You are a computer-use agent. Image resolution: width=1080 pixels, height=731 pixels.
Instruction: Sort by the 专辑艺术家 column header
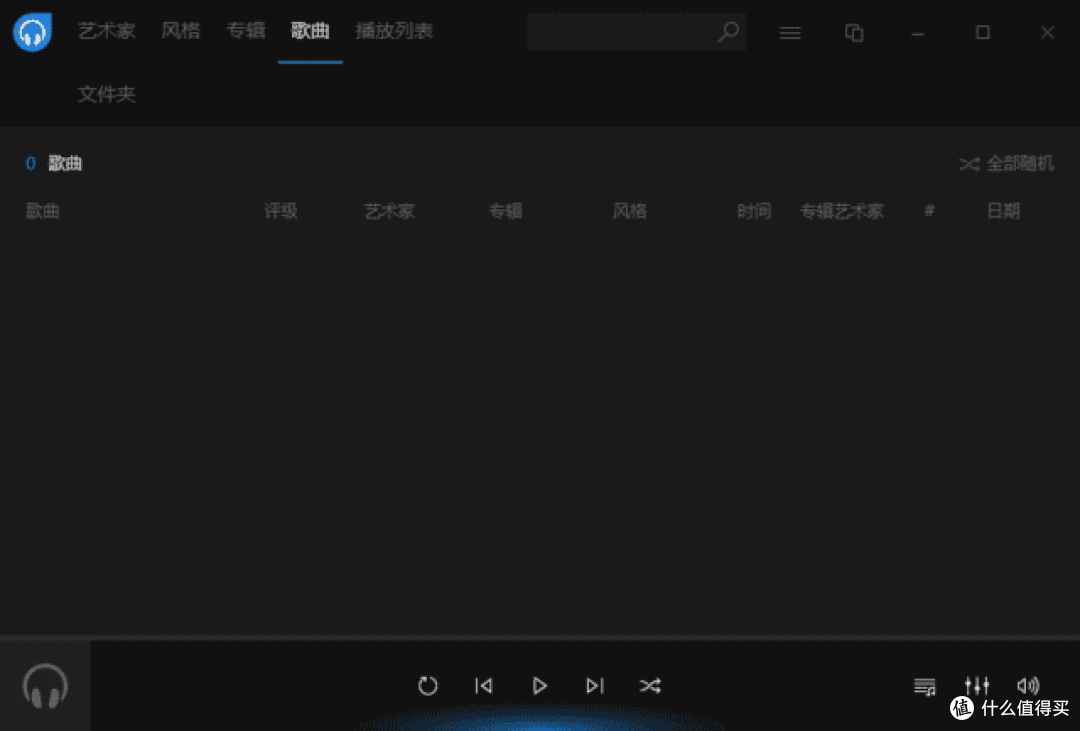[842, 211]
